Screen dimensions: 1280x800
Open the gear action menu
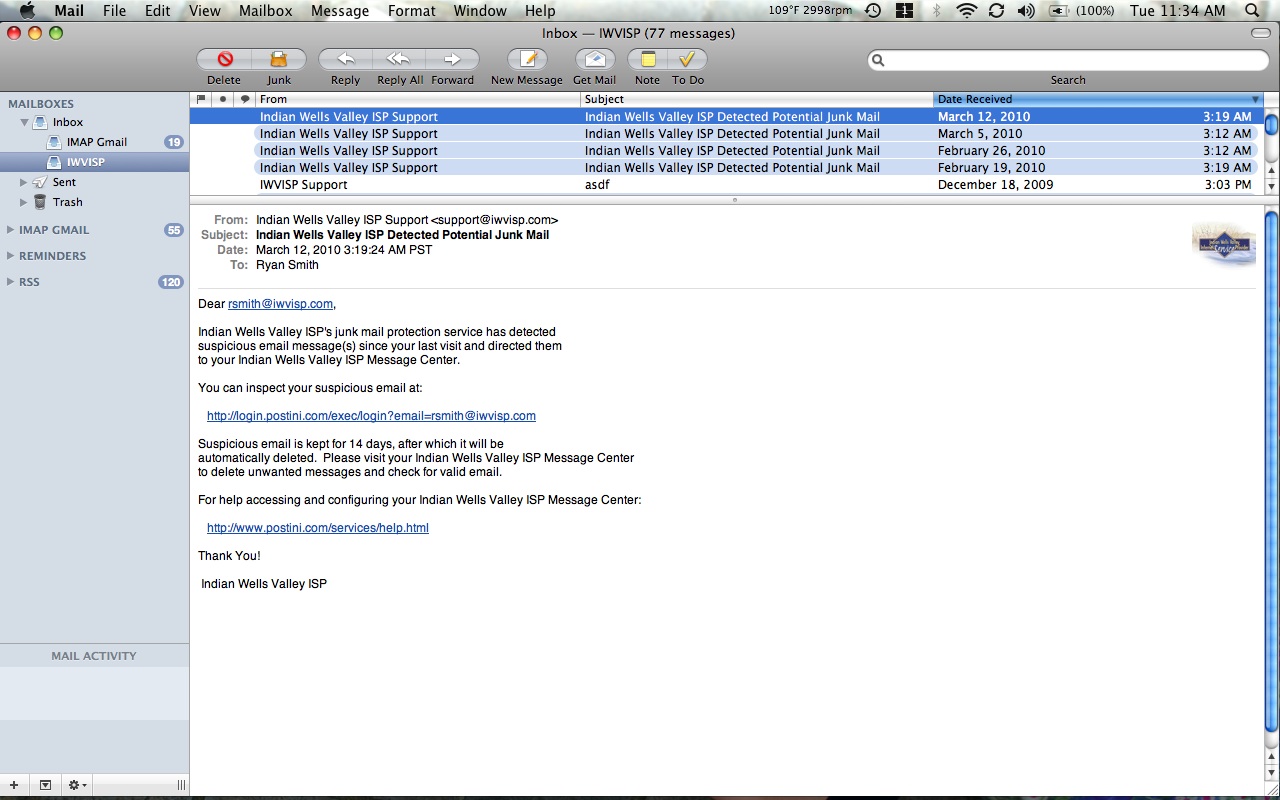pyautogui.click(x=77, y=786)
